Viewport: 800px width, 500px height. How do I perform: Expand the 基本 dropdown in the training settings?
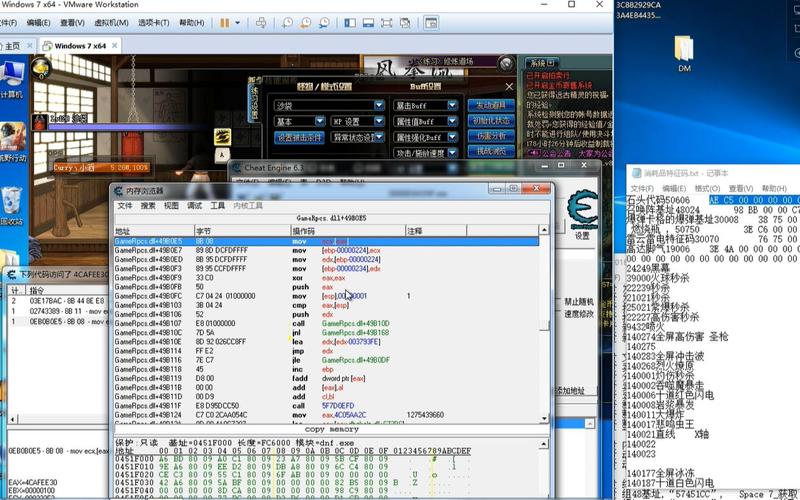319,121
